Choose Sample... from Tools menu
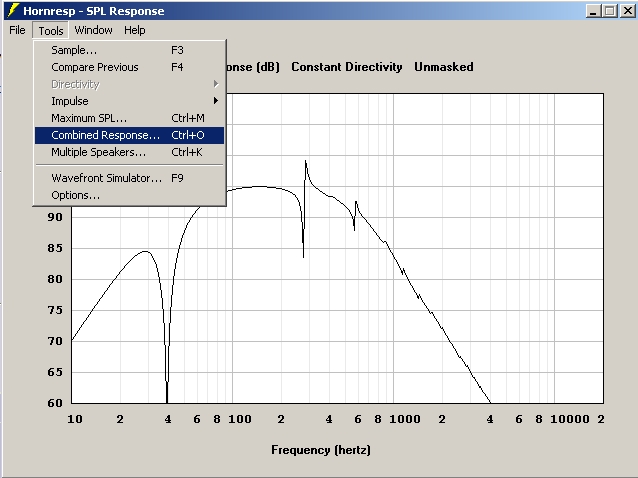This screenshot has height=478, width=638. [129, 50]
